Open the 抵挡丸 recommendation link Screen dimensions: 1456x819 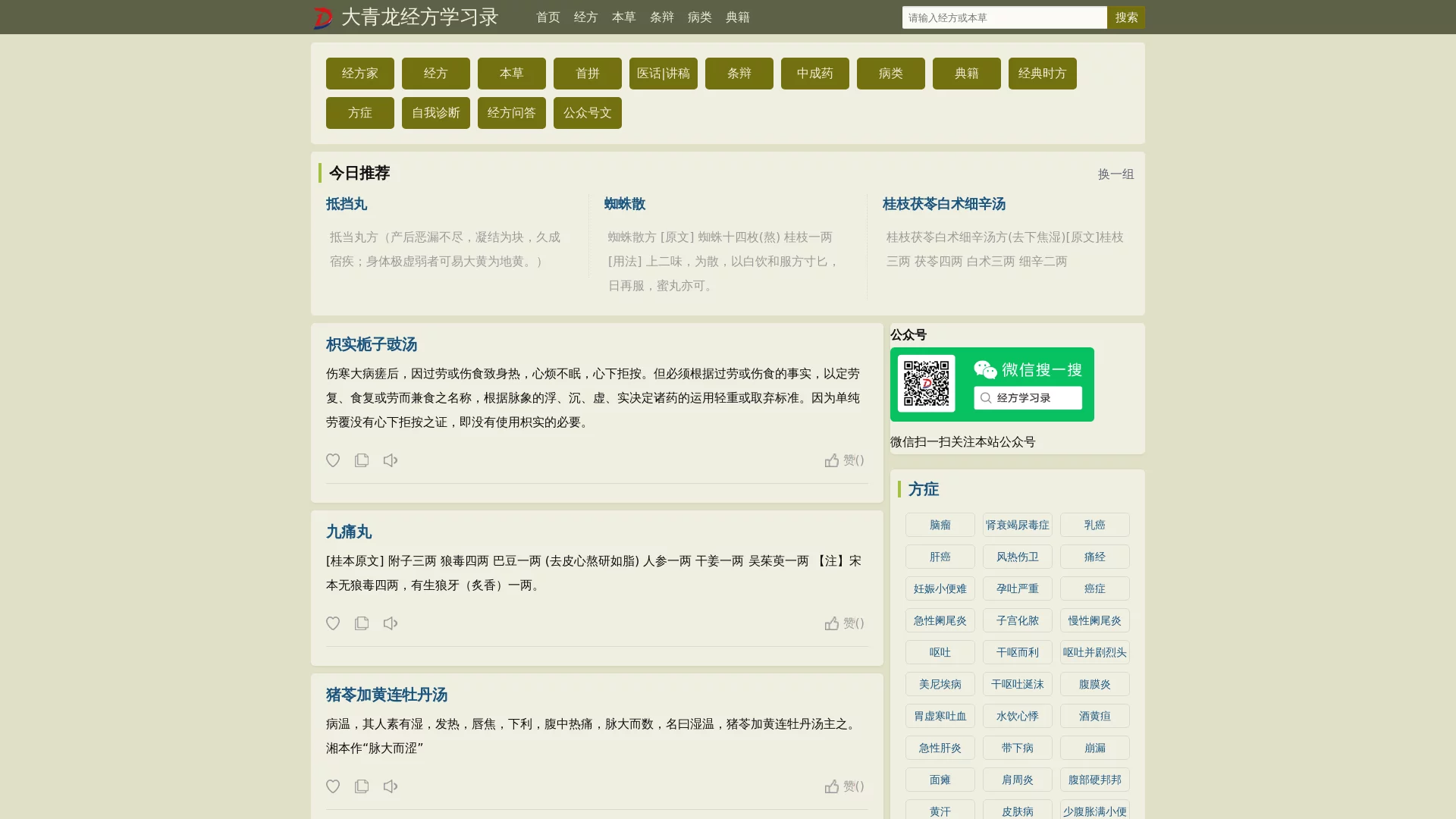pyautogui.click(x=347, y=204)
